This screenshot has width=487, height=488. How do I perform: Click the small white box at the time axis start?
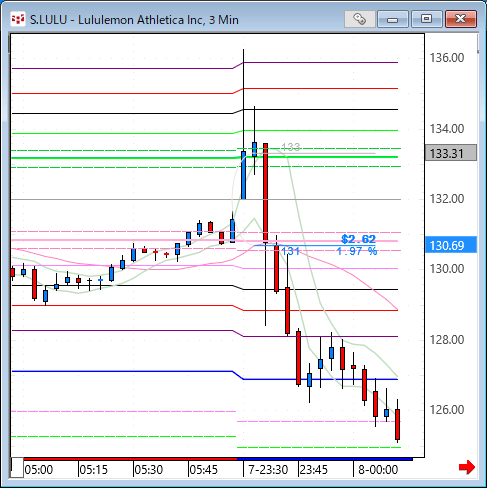(x=17, y=468)
